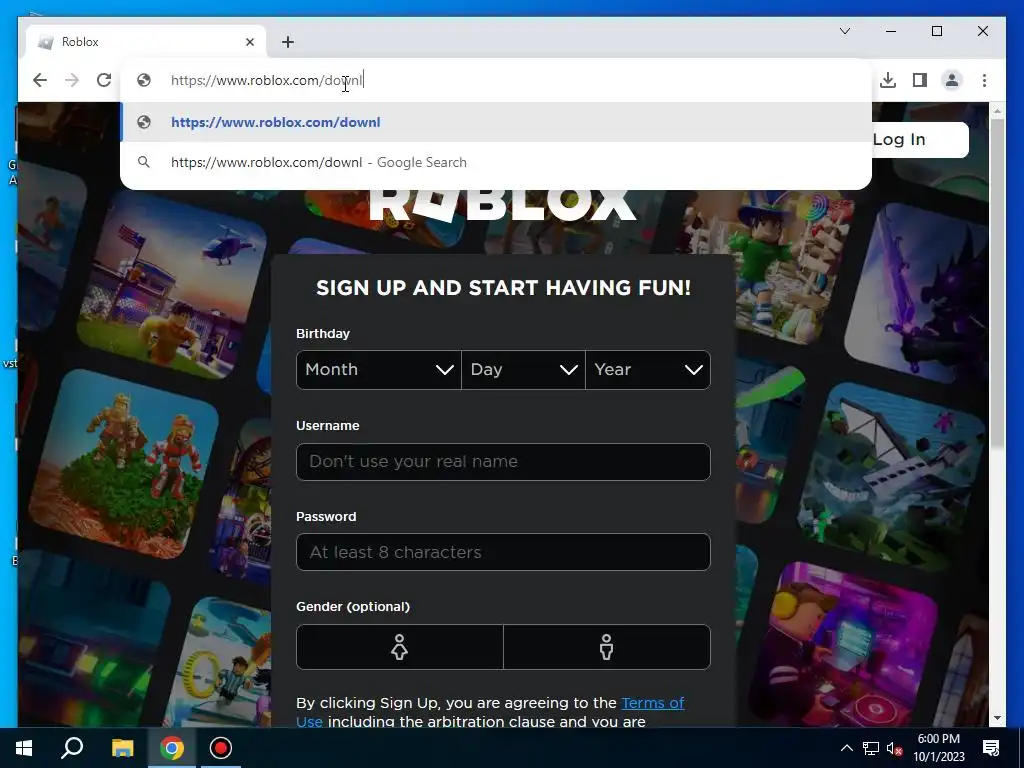
Task: Open the Year birthday dropdown
Action: click(648, 370)
